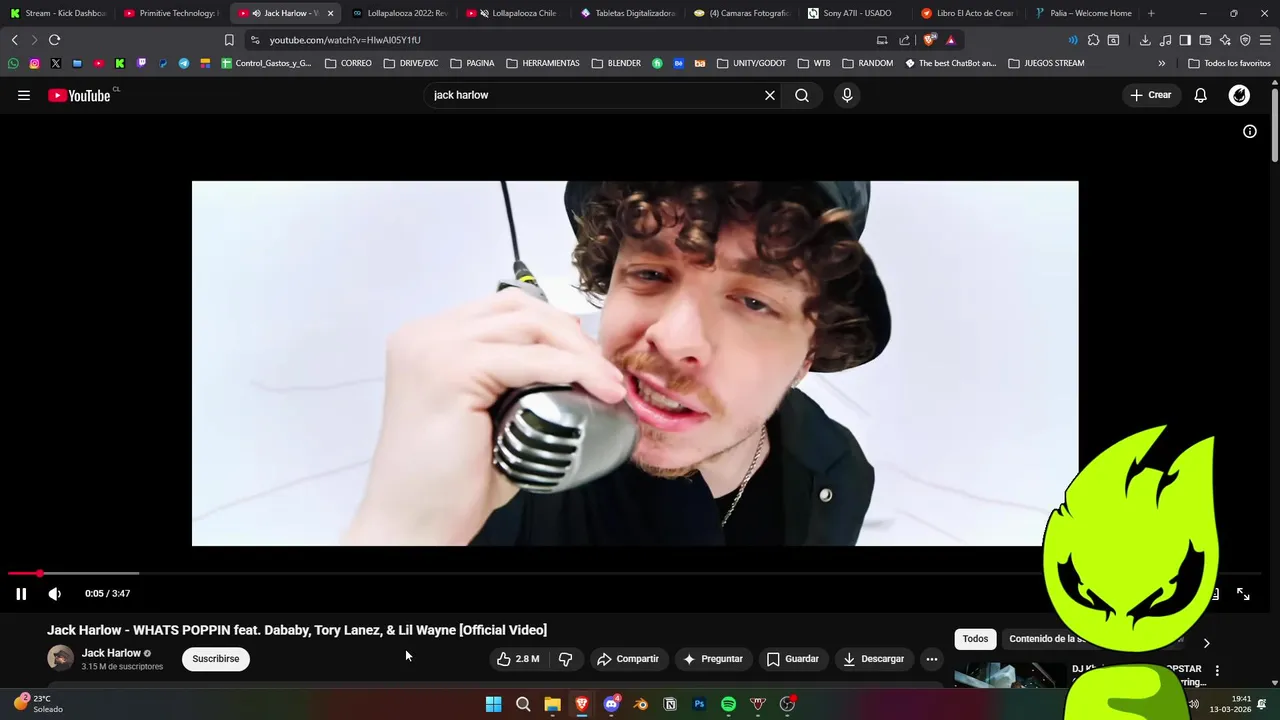
Task: Switch to Lollapalooza Chile tab
Action: pyautogui.click(x=514, y=13)
